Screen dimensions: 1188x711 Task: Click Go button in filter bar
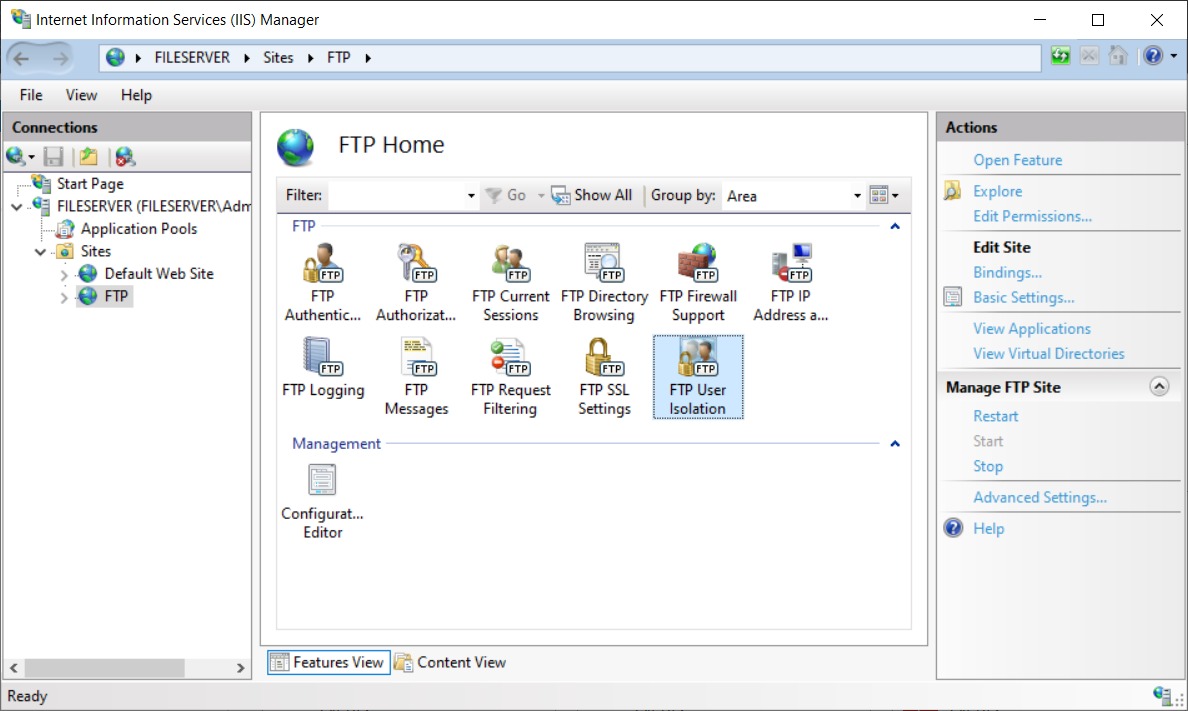pyautogui.click(x=506, y=196)
